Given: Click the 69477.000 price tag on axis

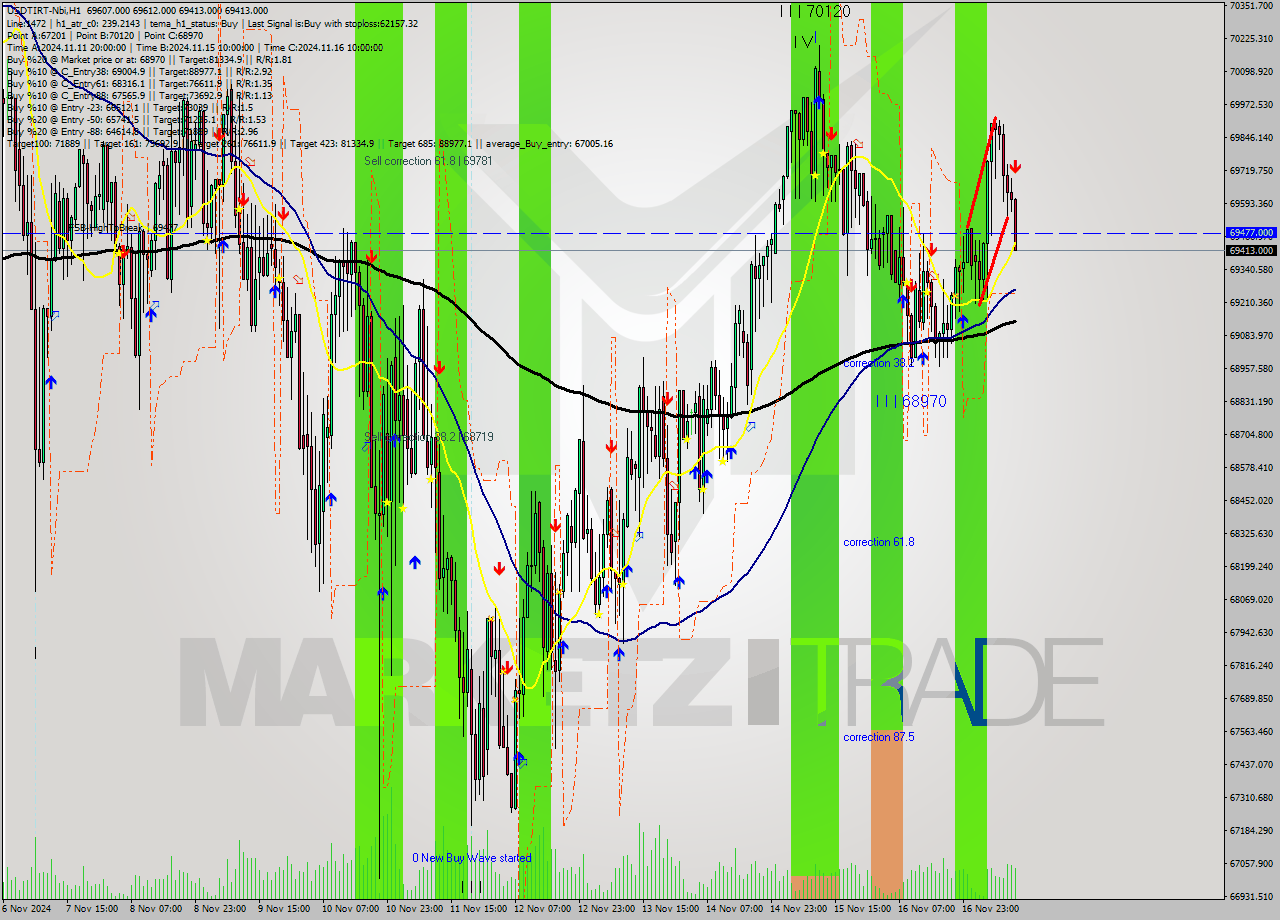Looking at the screenshot, I should pos(1251,232).
